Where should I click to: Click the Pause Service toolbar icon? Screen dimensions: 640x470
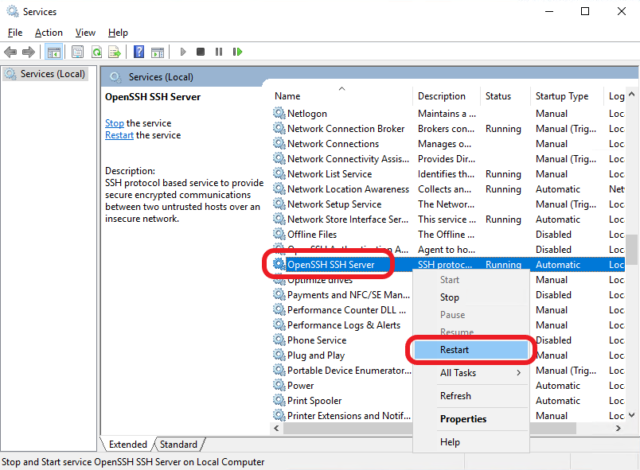pyautogui.click(x=219, y=52)
